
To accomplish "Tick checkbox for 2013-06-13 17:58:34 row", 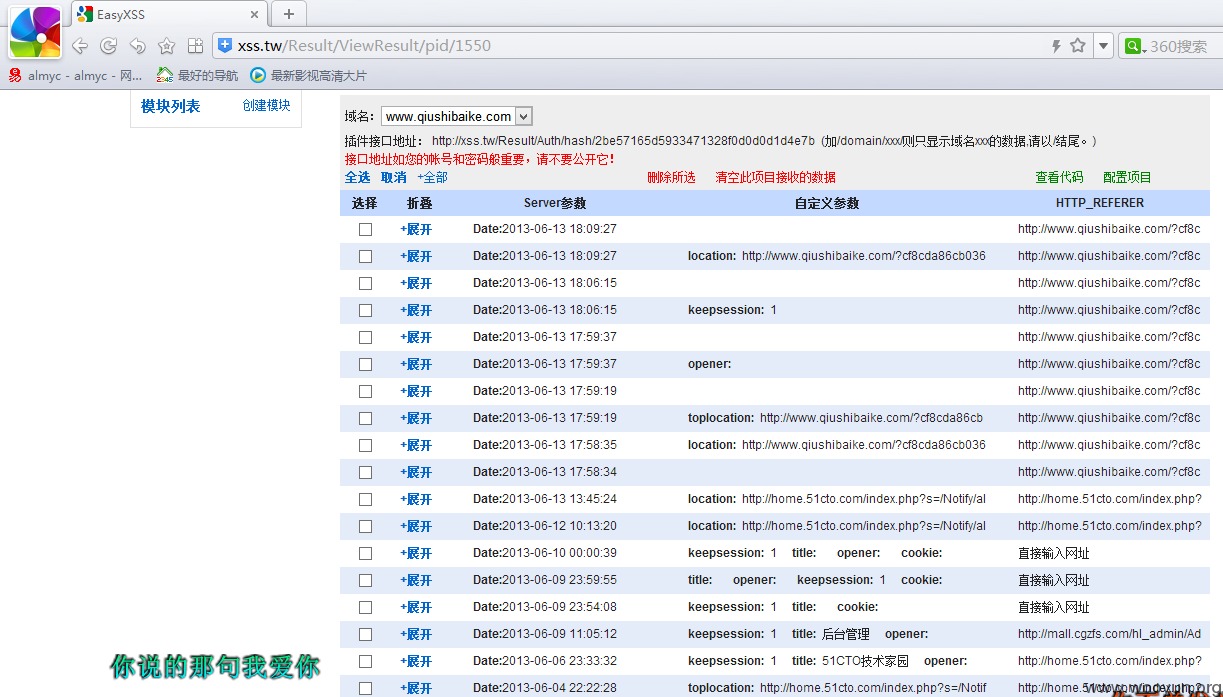I will [365, 472].
